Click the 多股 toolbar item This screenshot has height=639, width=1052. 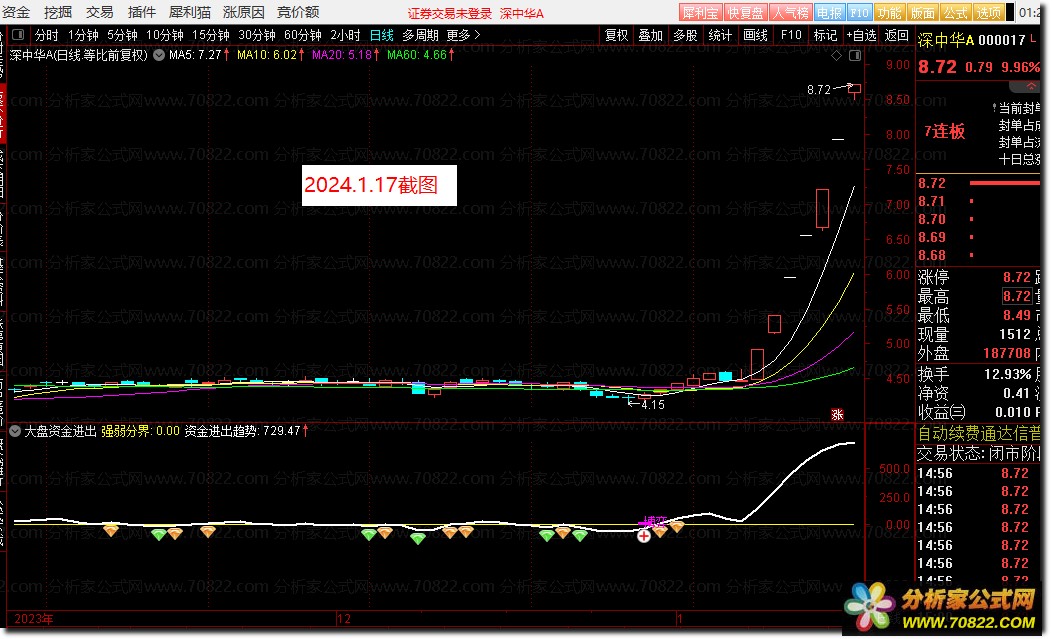coord(685,35)
